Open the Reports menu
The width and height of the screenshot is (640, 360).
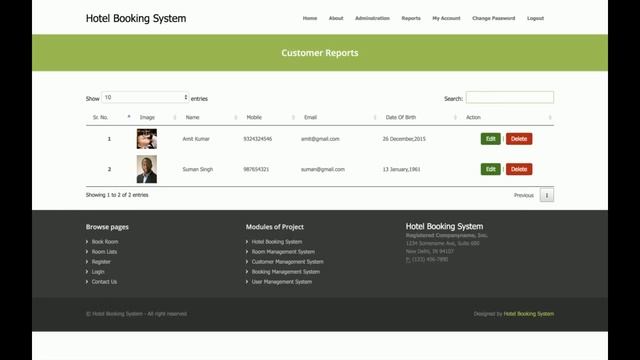(x=411, y=18)
